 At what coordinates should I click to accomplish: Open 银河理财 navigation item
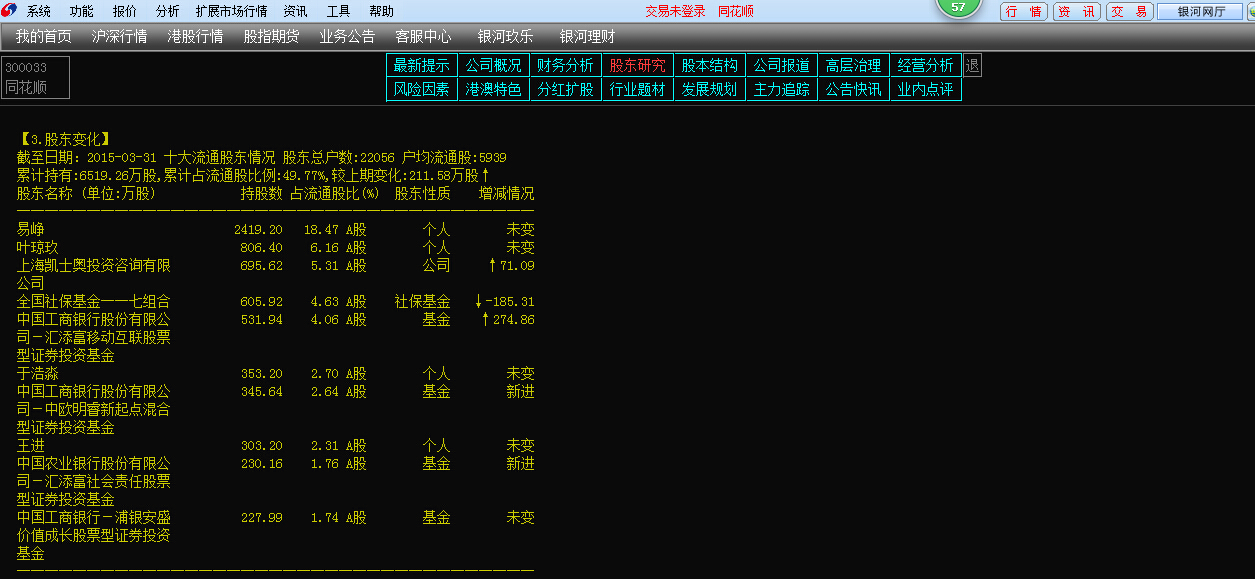coord(587,36)
